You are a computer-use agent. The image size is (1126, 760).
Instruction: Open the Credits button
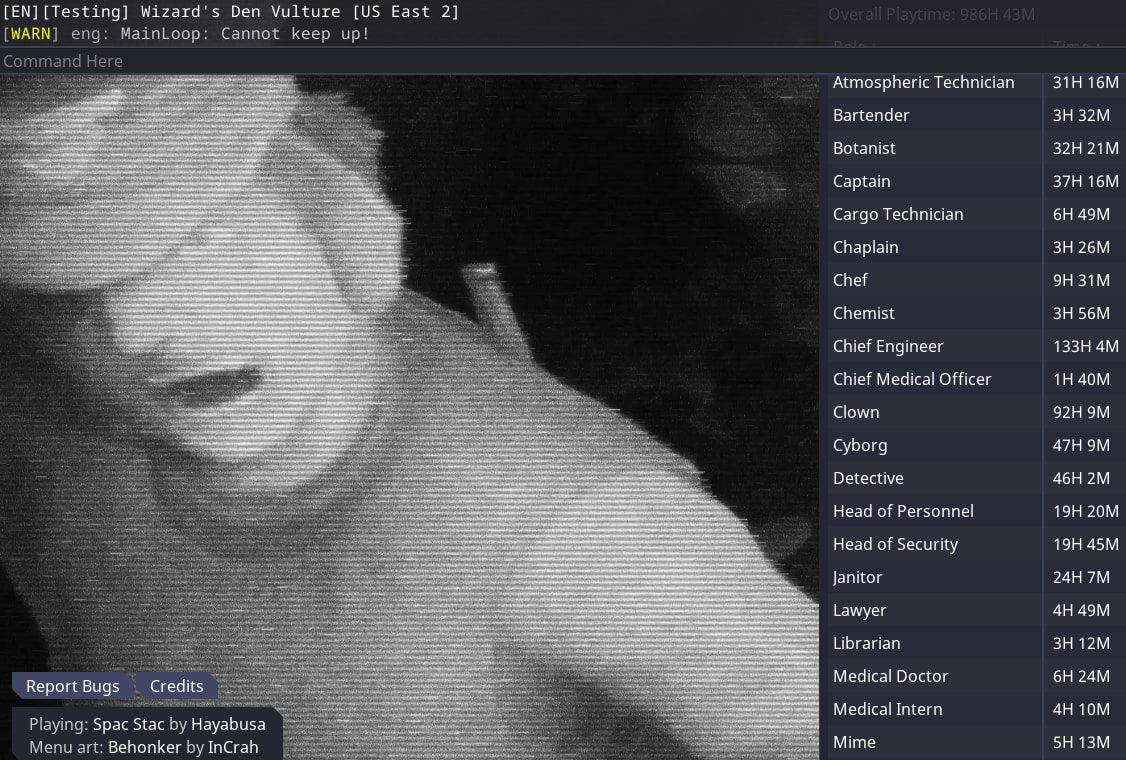[176, 686]
